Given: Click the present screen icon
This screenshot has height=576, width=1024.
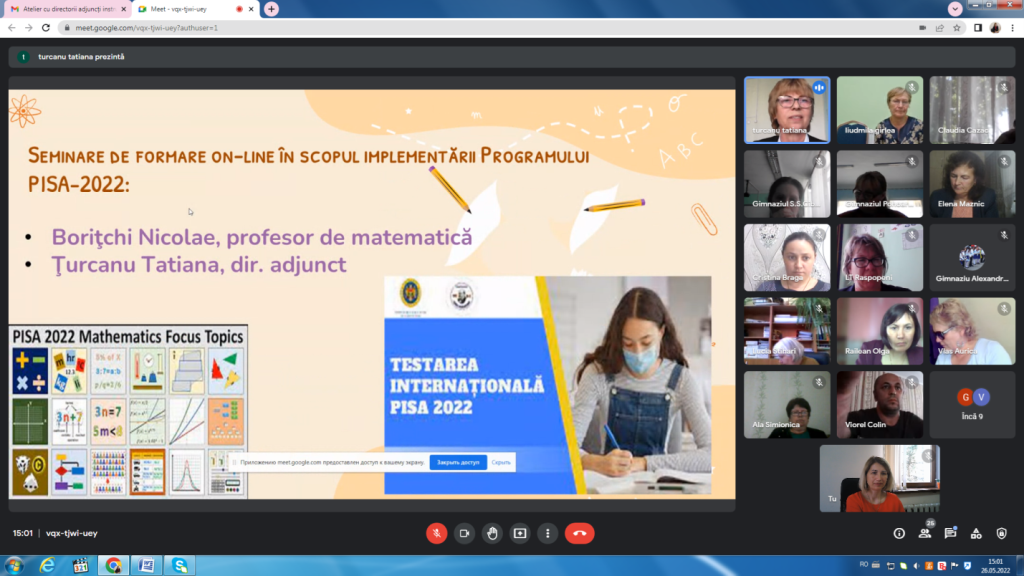Looking at the screenshot, I should tap(520, 533).
